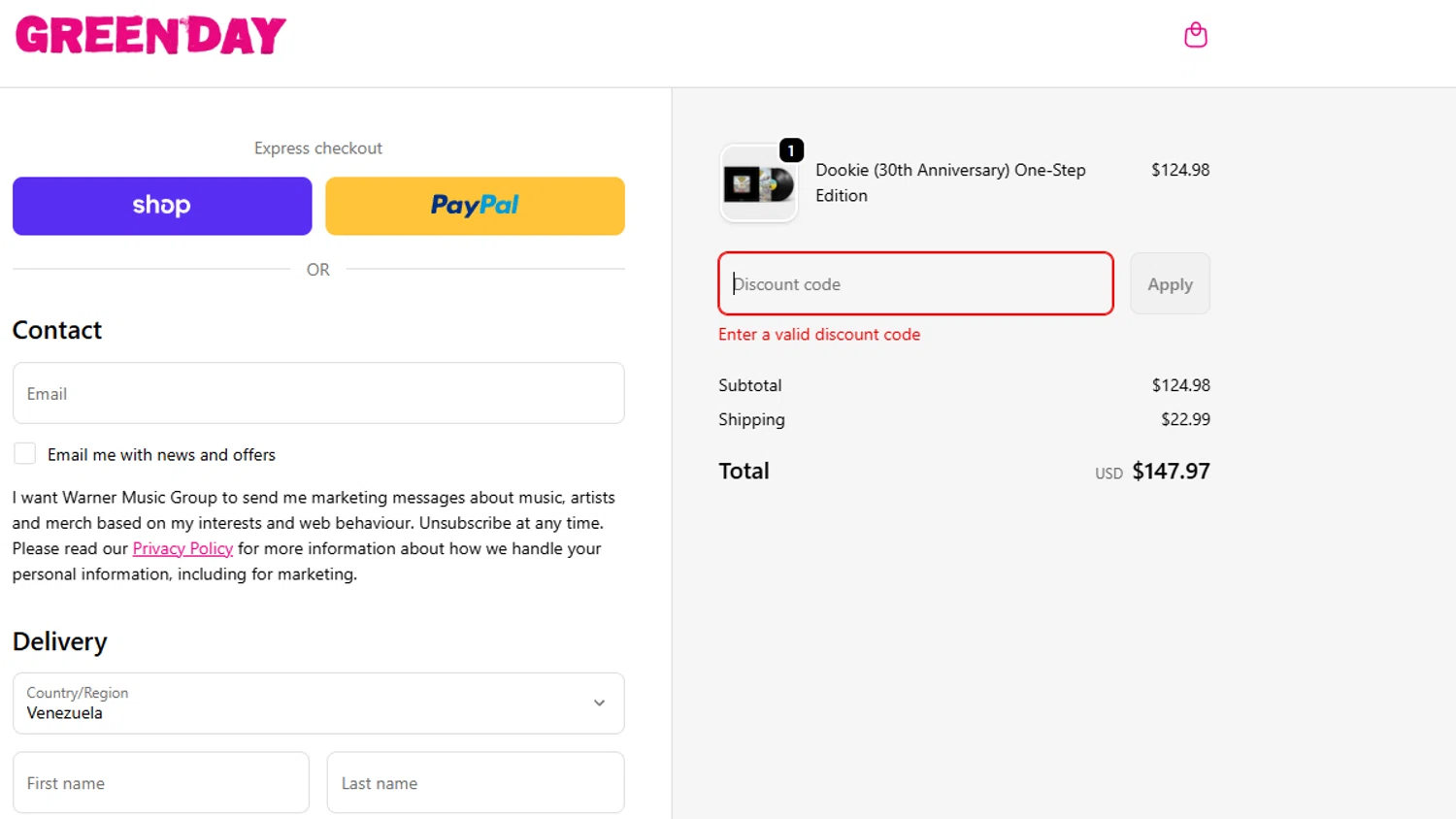Tick the Email me with news and offers checkbox

pos(25,453)
